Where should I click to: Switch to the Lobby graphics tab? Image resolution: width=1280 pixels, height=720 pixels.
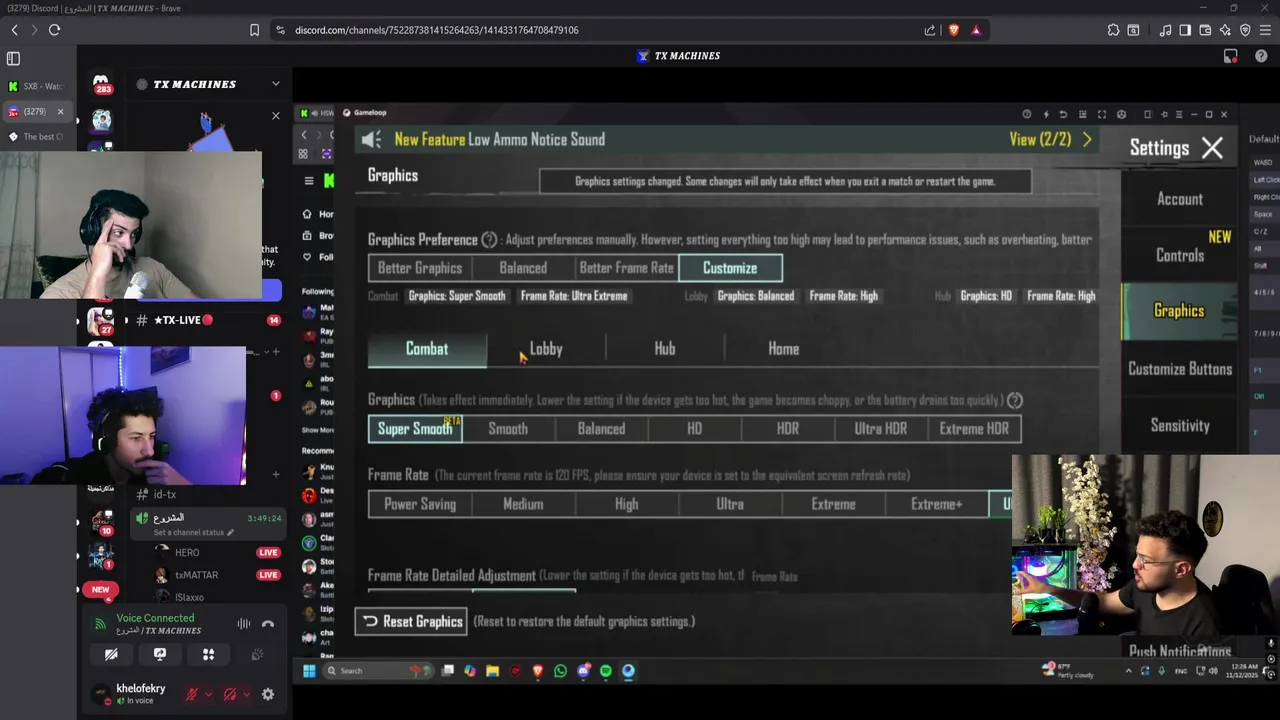click(x=546, y=349)
